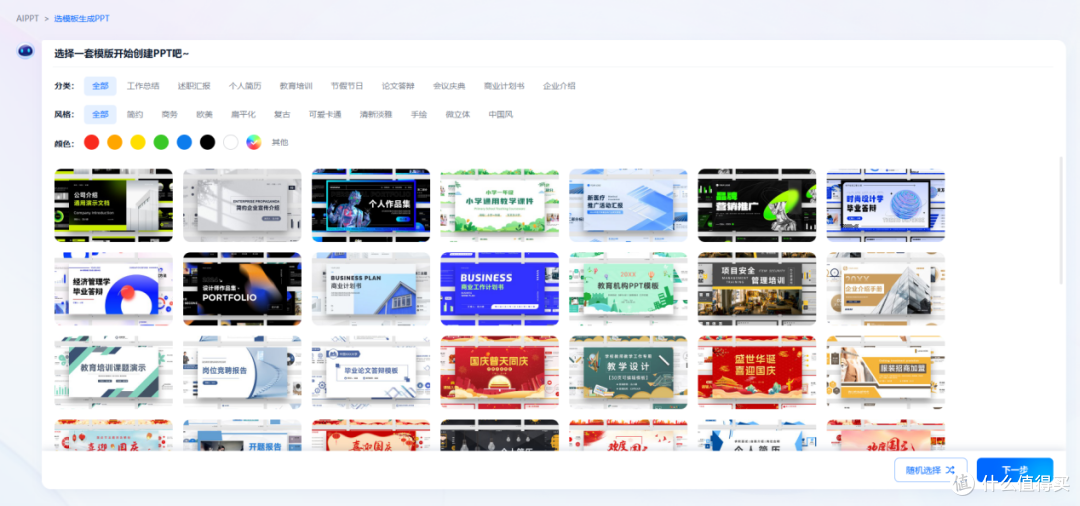1080x506 pixels.
Task: Select the yellow color swatch
Action: click(x=138, y=143)
